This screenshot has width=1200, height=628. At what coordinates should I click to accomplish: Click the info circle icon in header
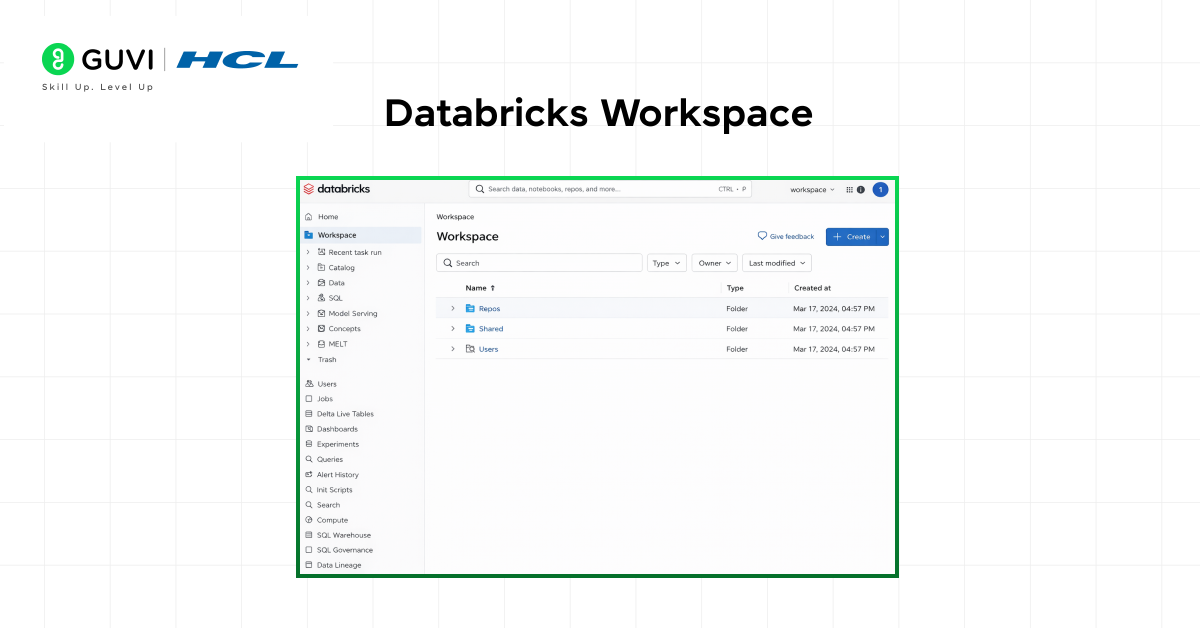pos(861,189)
